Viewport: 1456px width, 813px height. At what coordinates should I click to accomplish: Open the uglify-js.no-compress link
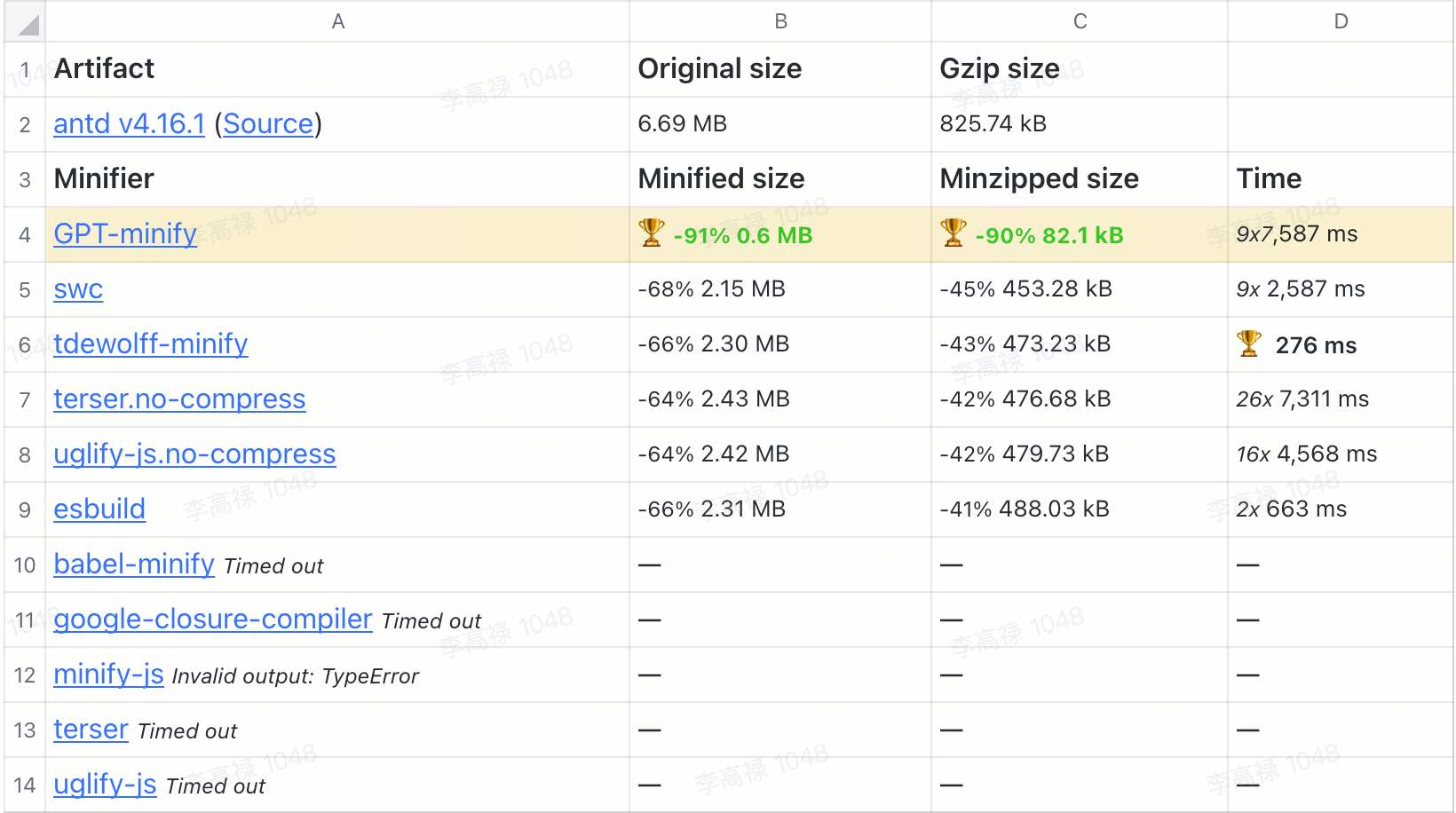coord(194,454)
